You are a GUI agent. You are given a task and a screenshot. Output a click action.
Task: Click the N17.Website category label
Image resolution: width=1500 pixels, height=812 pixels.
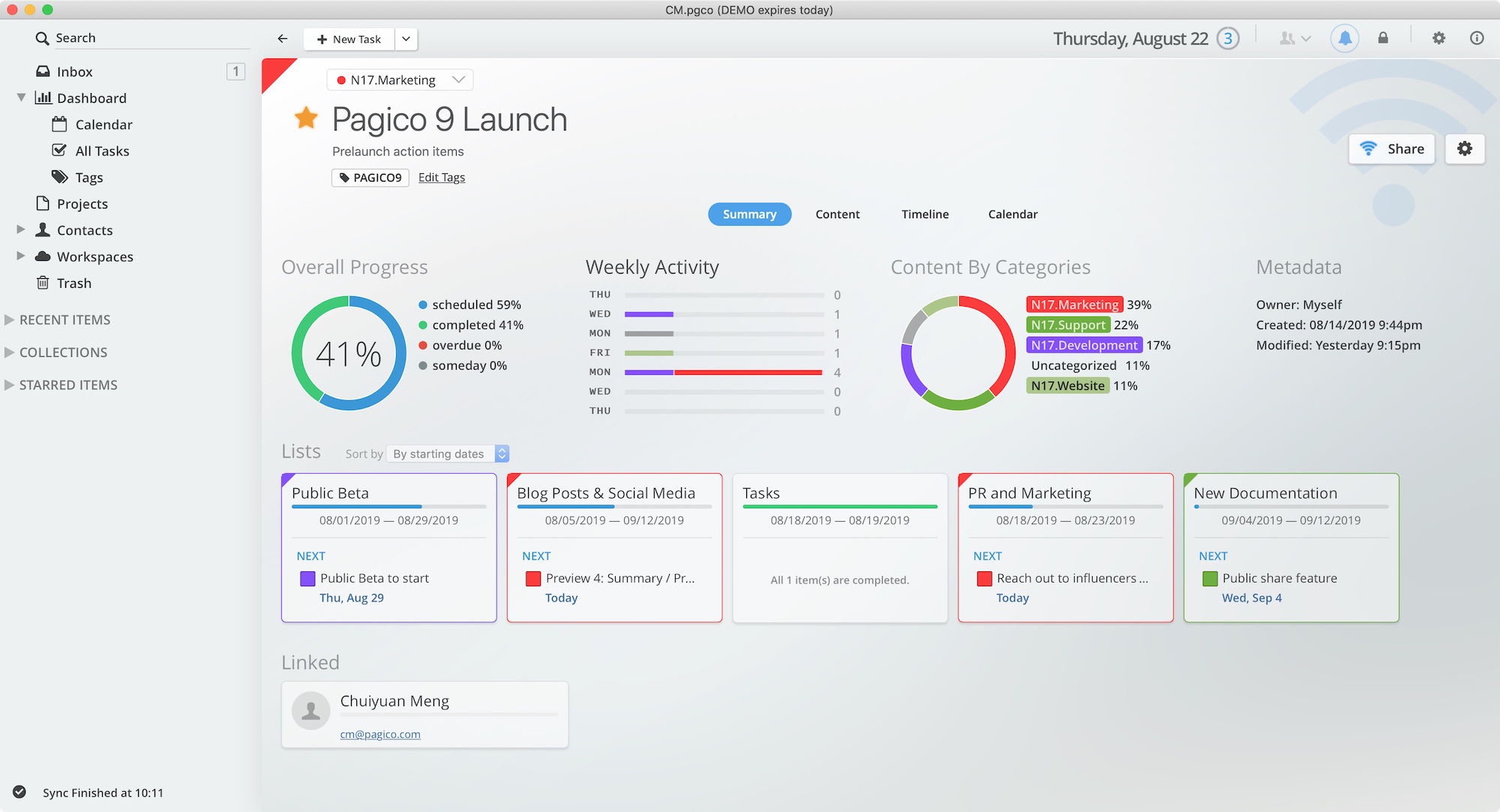[x=1068, y=385]
